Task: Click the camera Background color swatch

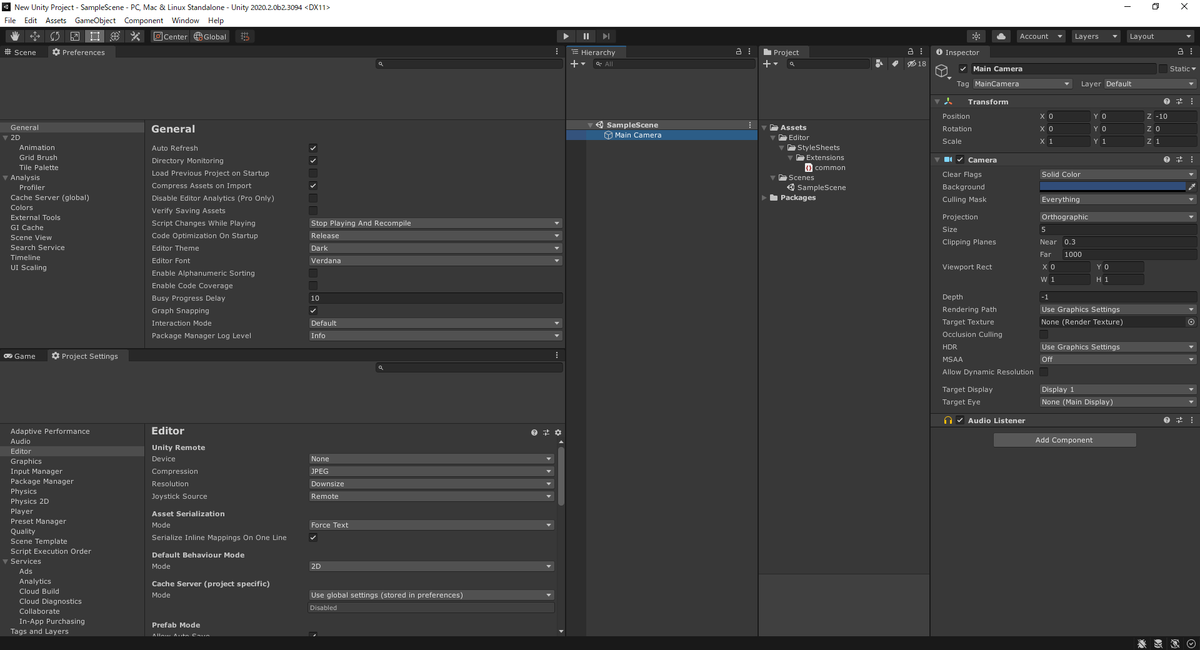Action: click(1112, 186)
